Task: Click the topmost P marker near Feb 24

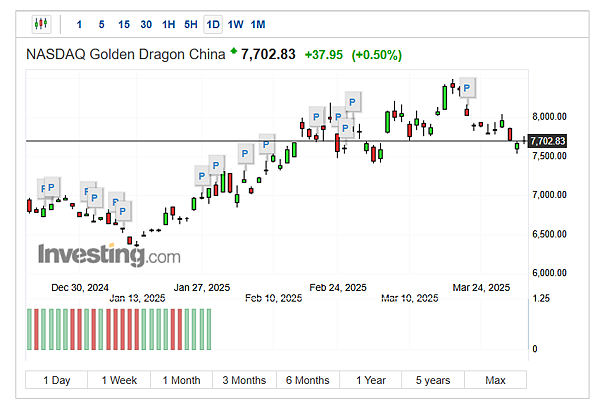Action: pyautogui.click(x=353, y=102)
